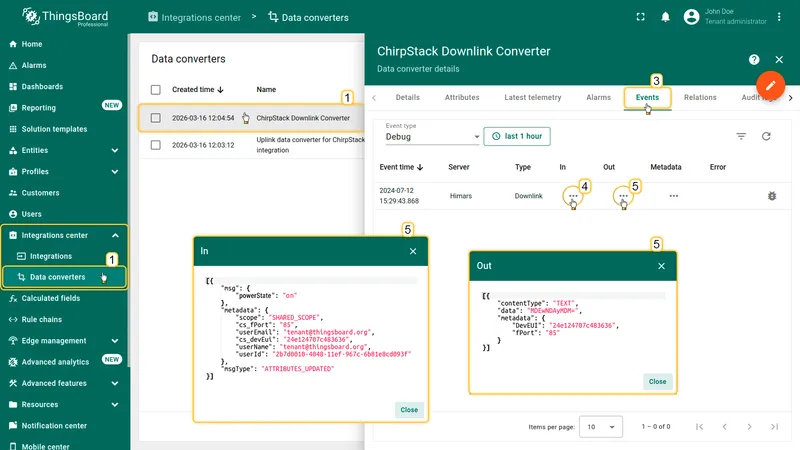Open the last 1 hour time window
Image resolution: width=800 pixels, height=450 pixels.
coord(517,136)
